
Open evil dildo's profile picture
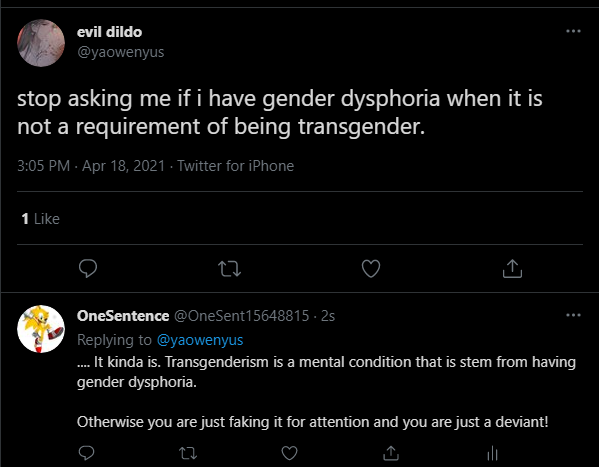(x=41, y=43)
